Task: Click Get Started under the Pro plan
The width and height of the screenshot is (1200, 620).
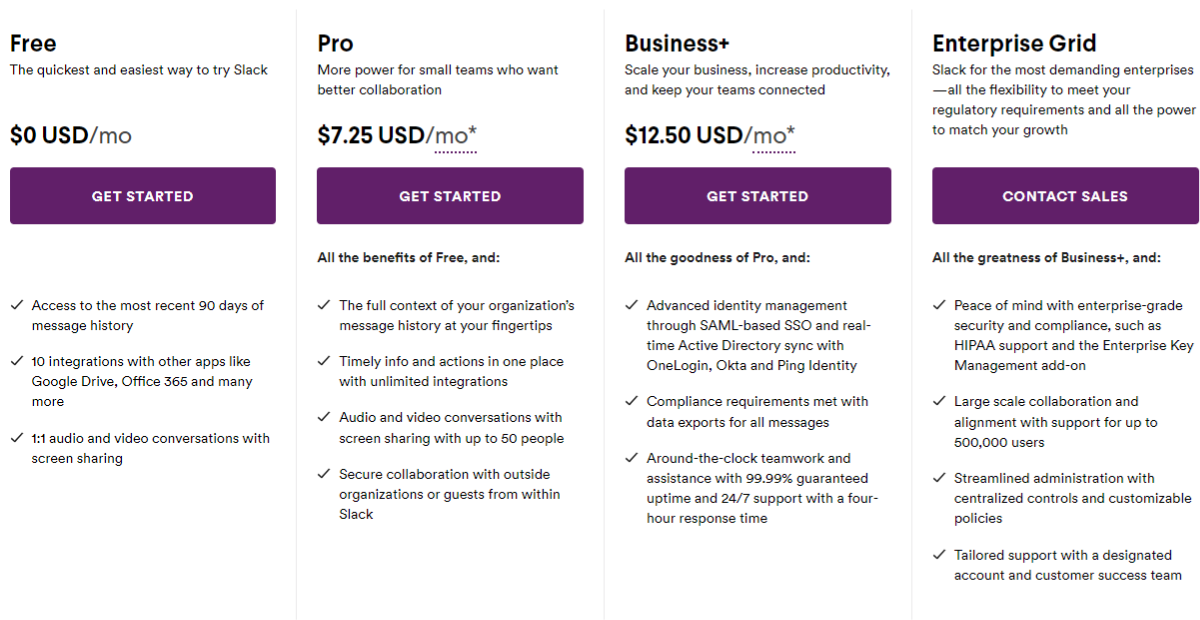Action: pos(450,196)
